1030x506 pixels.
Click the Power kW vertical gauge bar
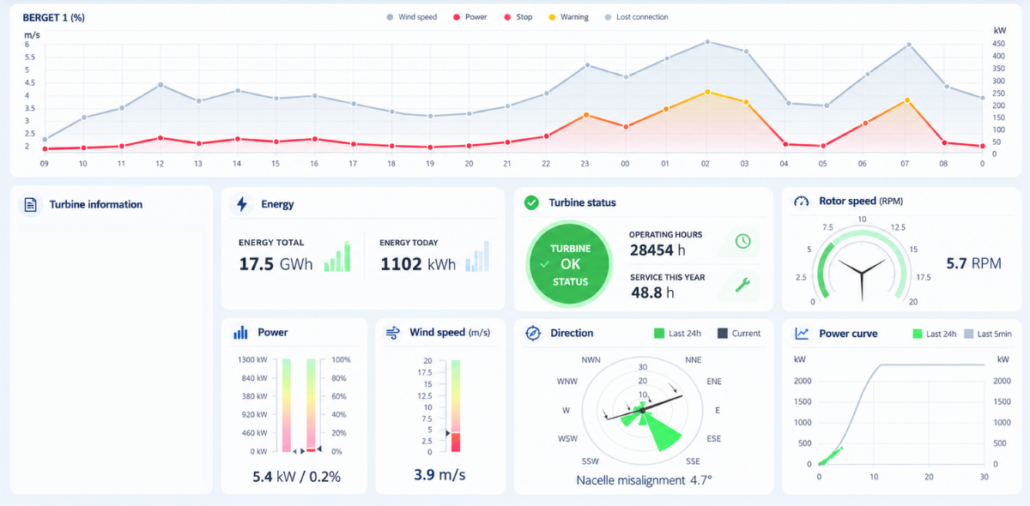point(286,405)
